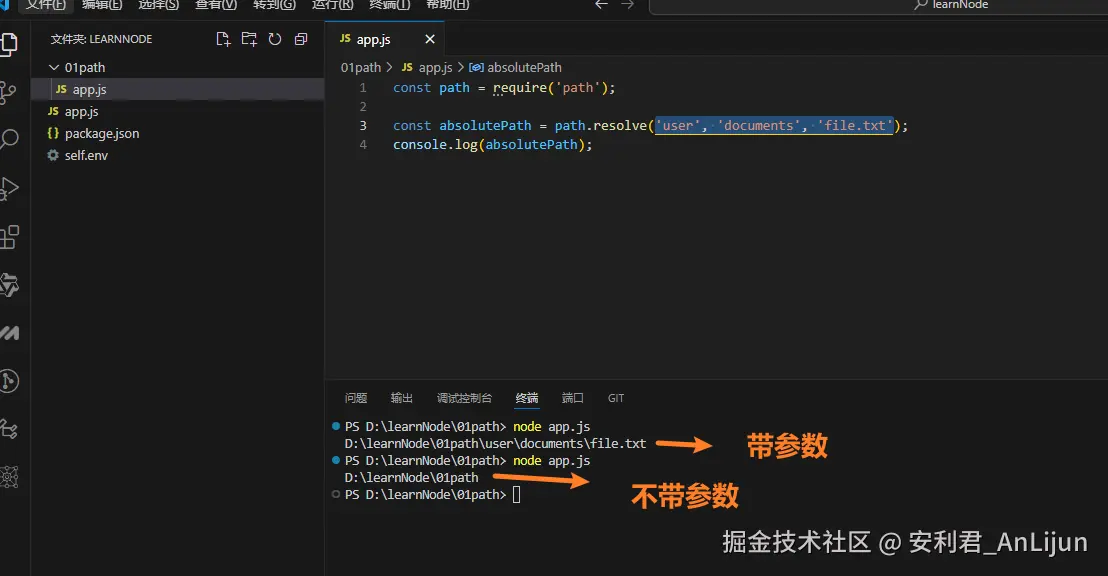
Task: Open the 文件(F) menu
Action: click(46, 5)
